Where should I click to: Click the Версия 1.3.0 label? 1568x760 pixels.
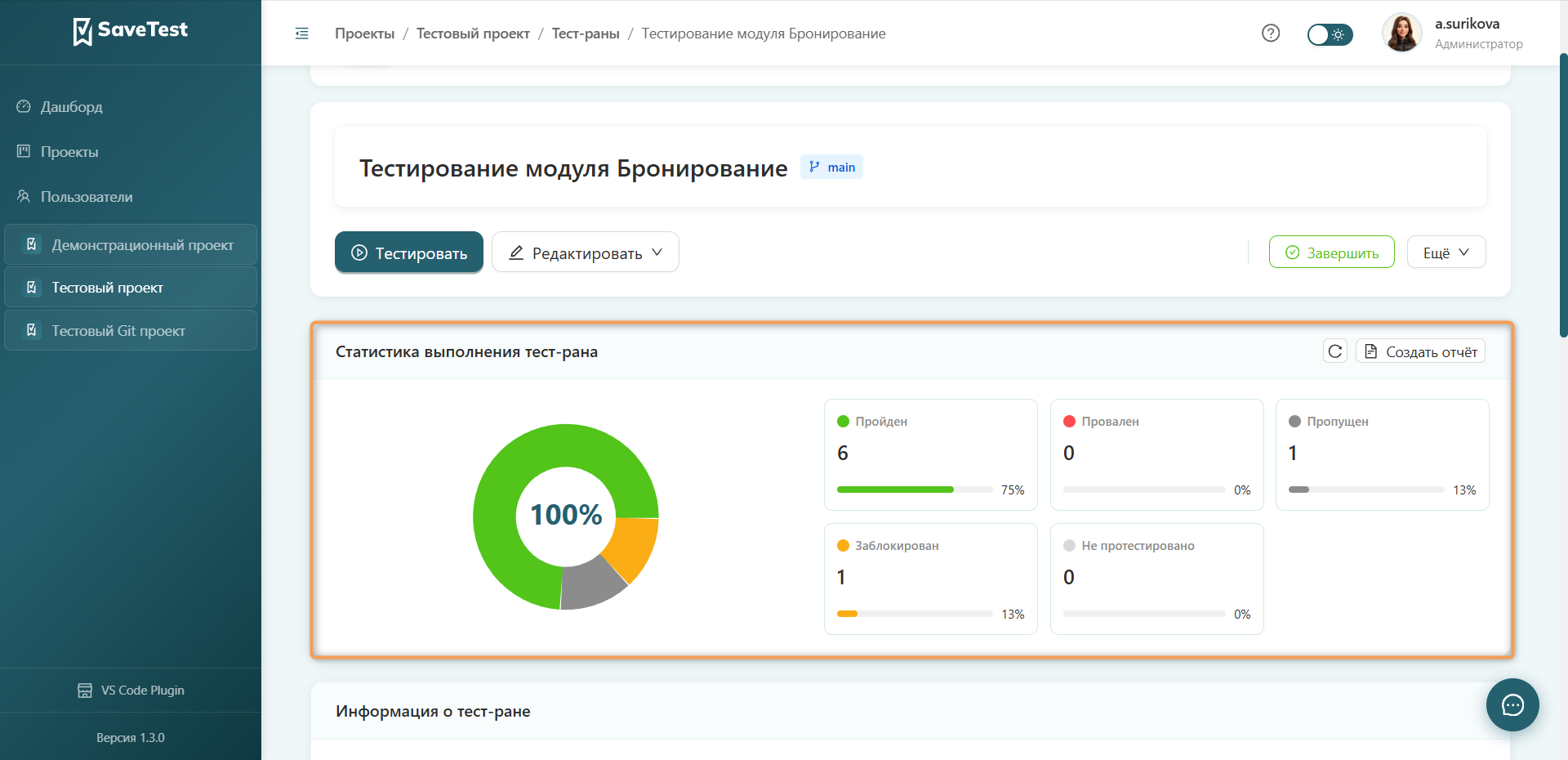131,738
